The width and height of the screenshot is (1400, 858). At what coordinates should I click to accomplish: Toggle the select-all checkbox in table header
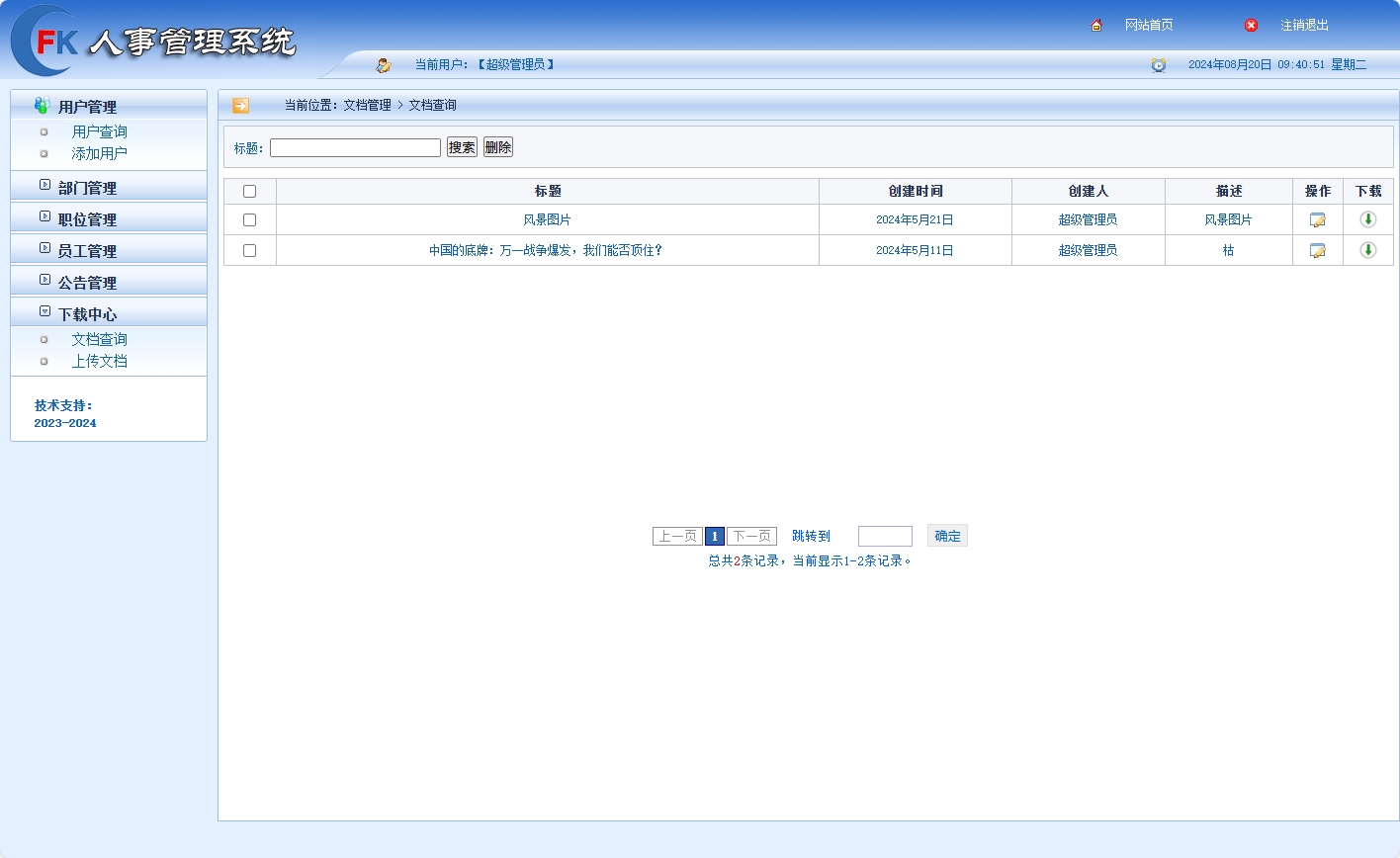[x=249, y=192]
